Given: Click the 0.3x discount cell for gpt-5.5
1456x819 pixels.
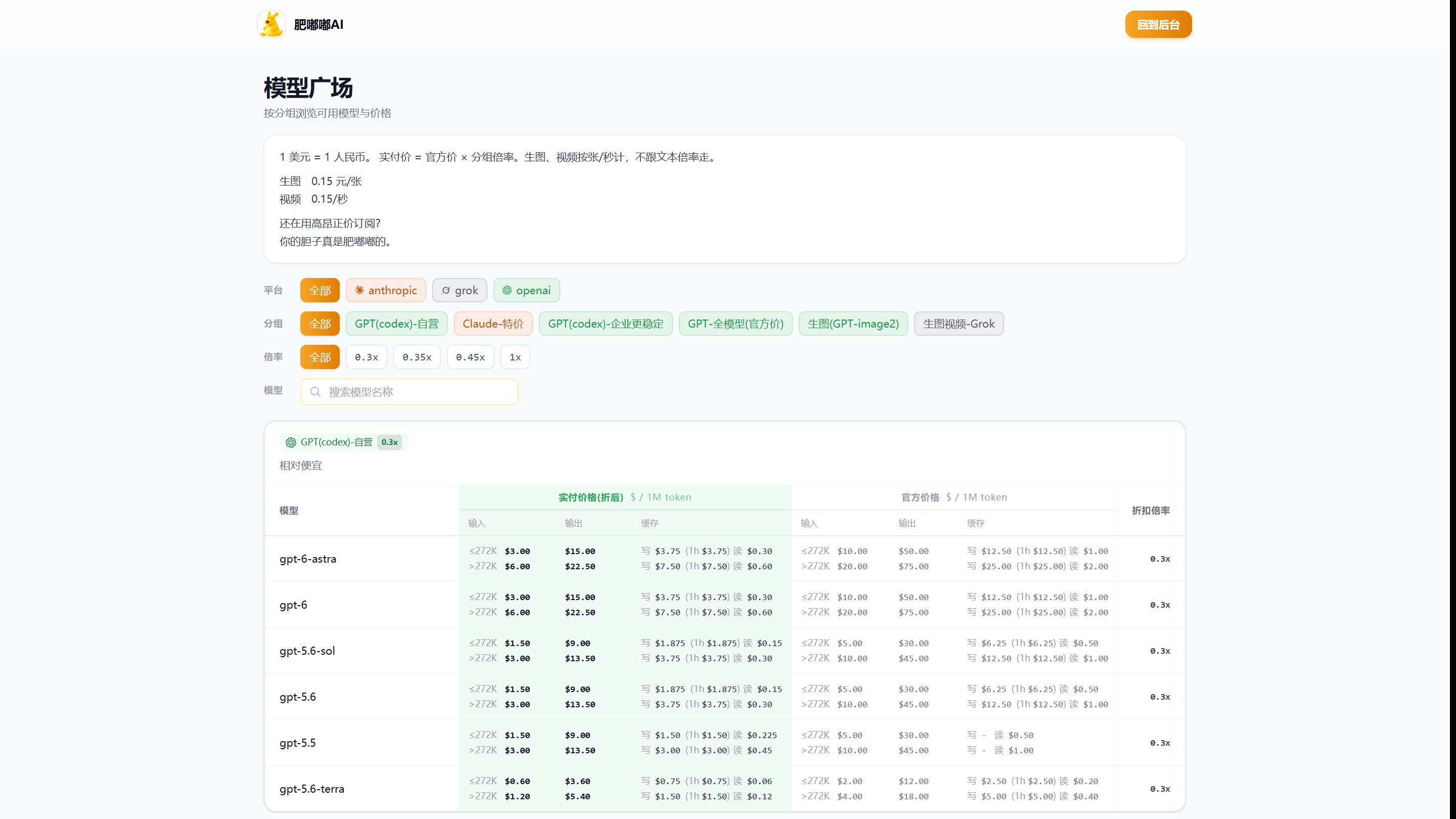Looking at the screenshot, I should pos(1160,743).
